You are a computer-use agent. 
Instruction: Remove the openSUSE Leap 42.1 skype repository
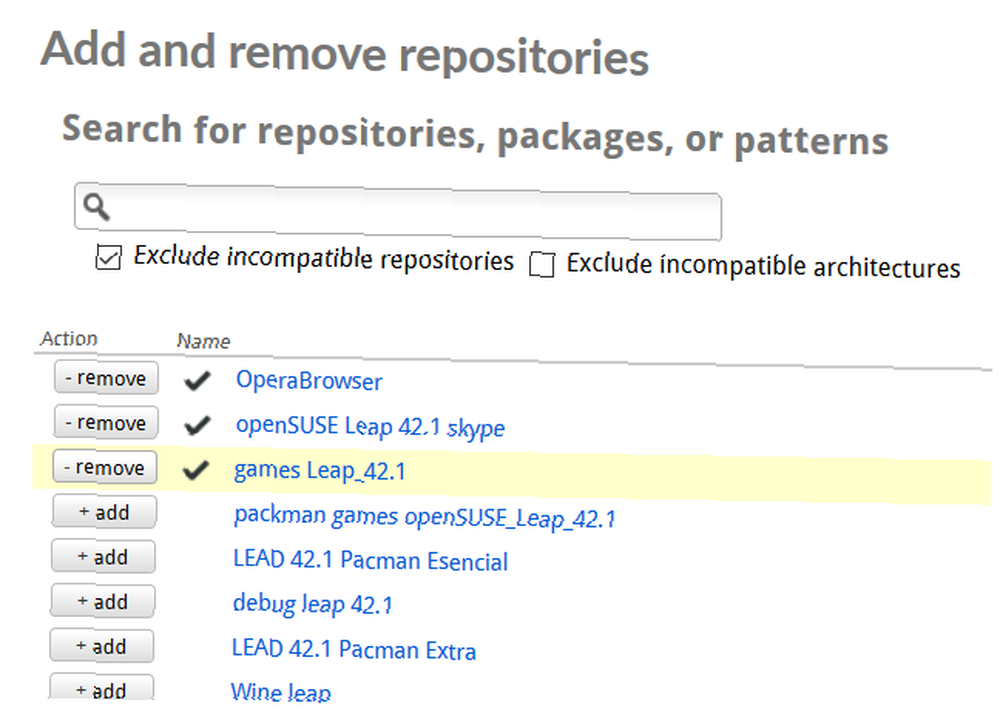(x=105, y=422)
